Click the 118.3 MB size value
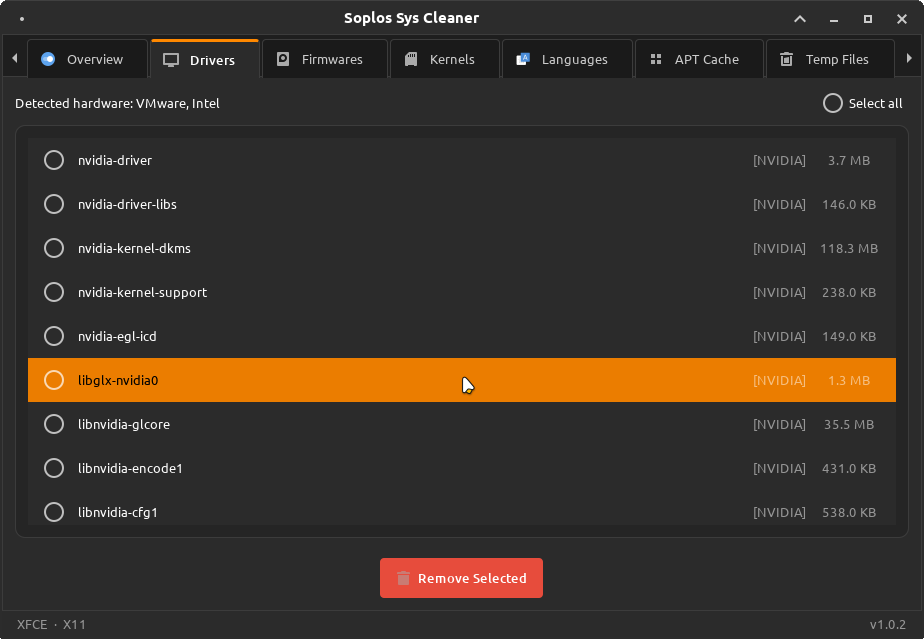 pos(849,248)
